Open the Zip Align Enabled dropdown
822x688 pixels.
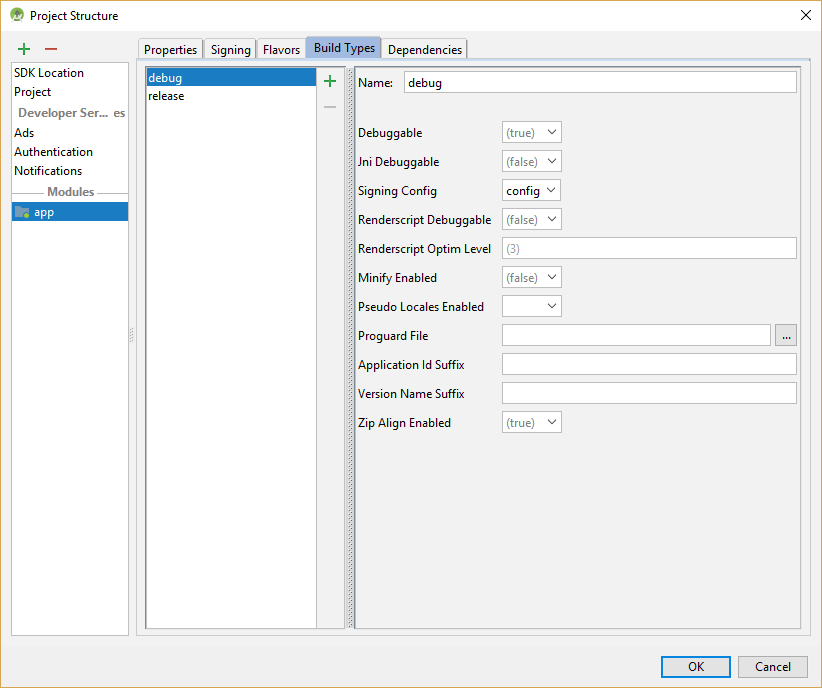pos(531,422)
